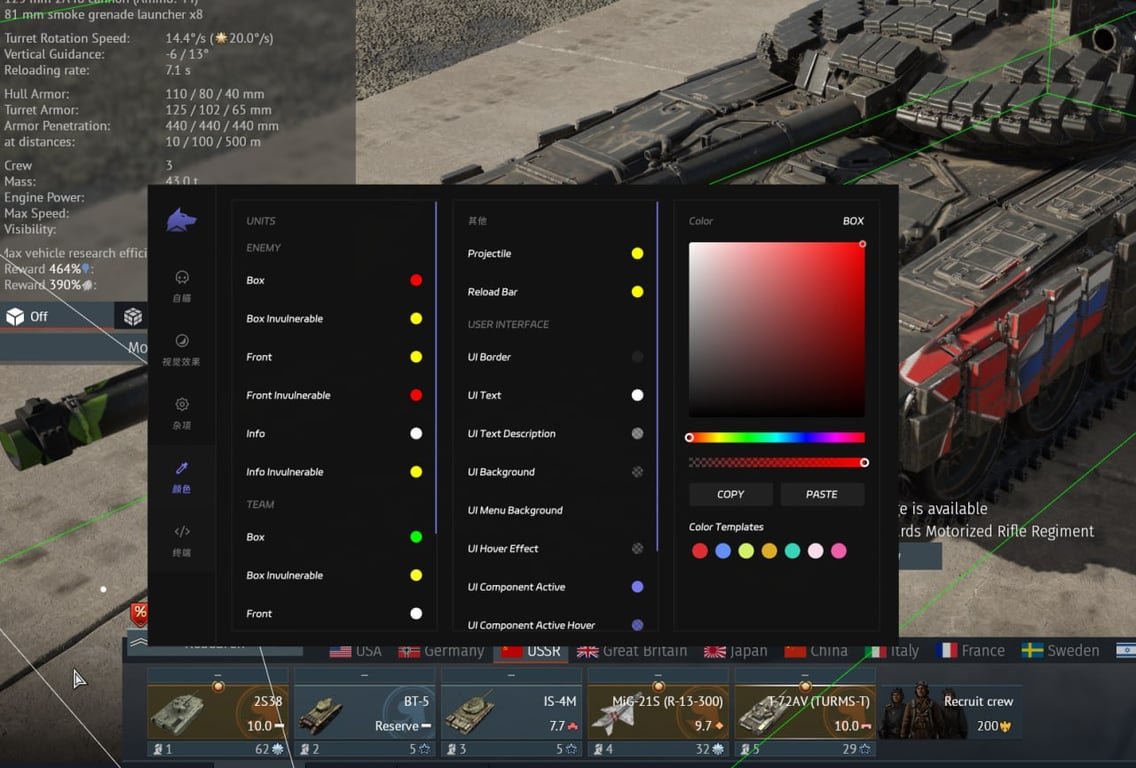Pick Enemy Front yellow color dot
This screenshot has height=768, width=1136.
tap(416, 356)
